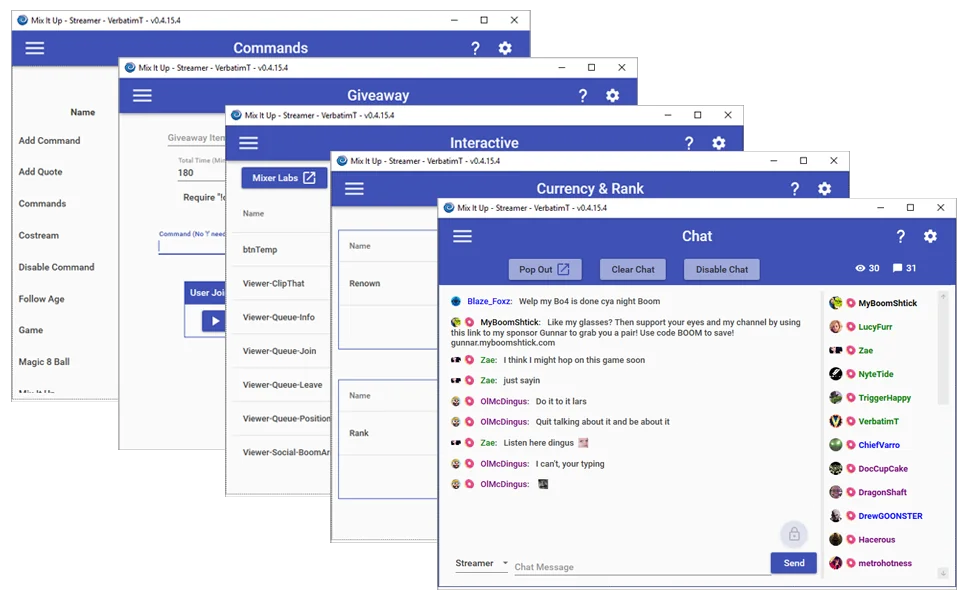This screenshot has height=600, width=970.
Task: Expand the Streamer dropdown beside chat input
Action: [482, 564]
